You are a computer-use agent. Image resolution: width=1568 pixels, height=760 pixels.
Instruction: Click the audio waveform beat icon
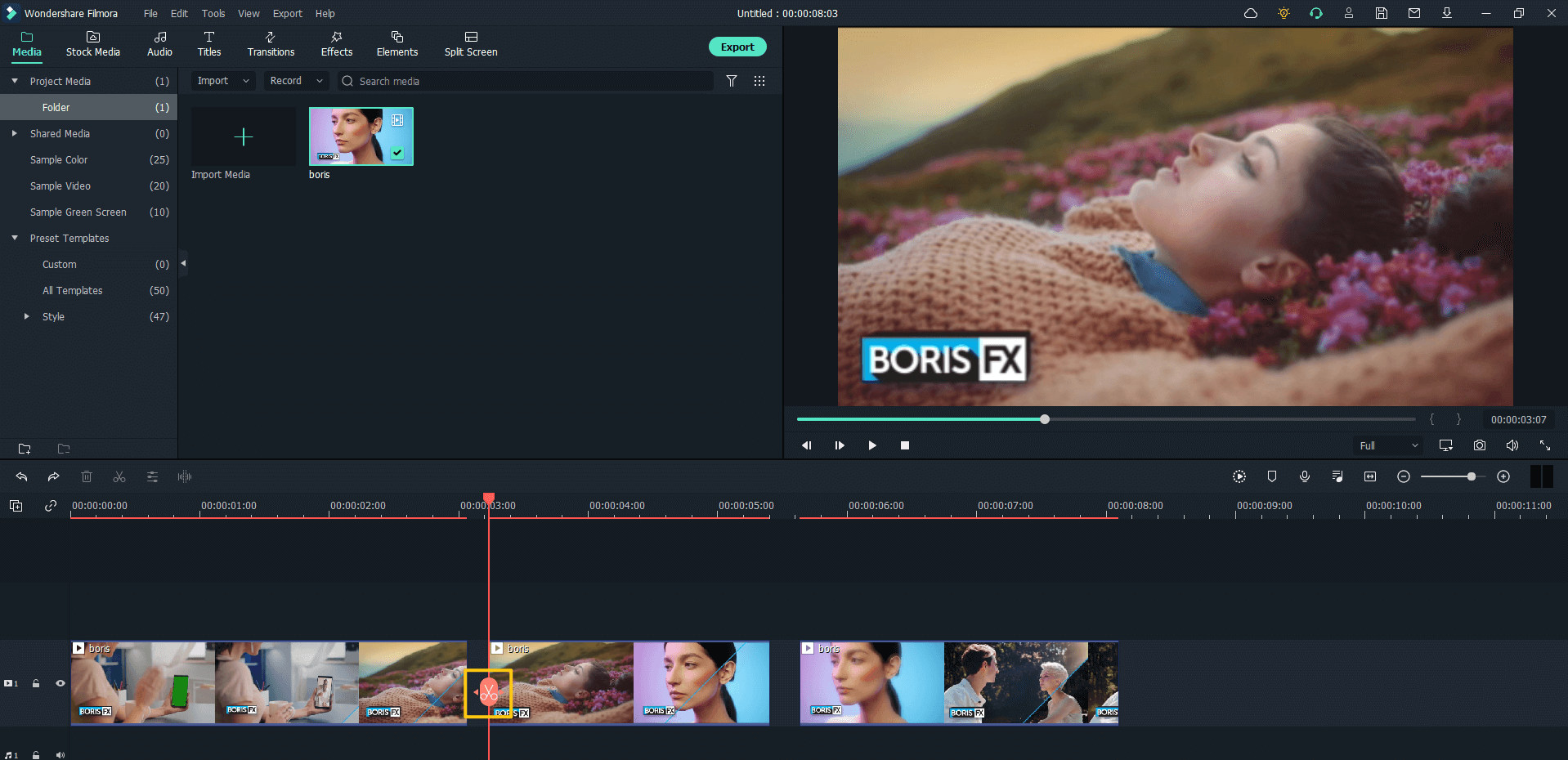185,476
